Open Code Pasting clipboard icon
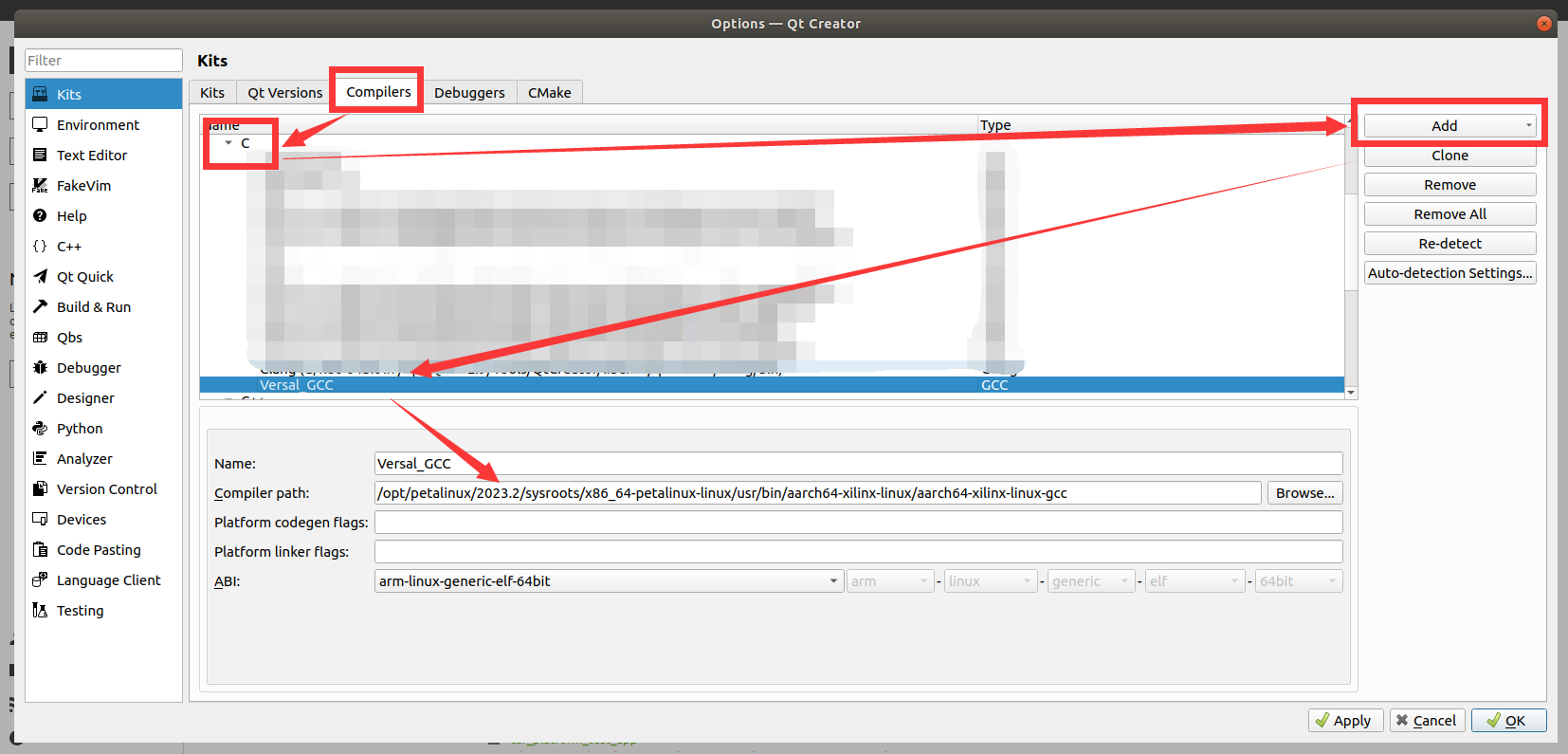 (40, 549)
